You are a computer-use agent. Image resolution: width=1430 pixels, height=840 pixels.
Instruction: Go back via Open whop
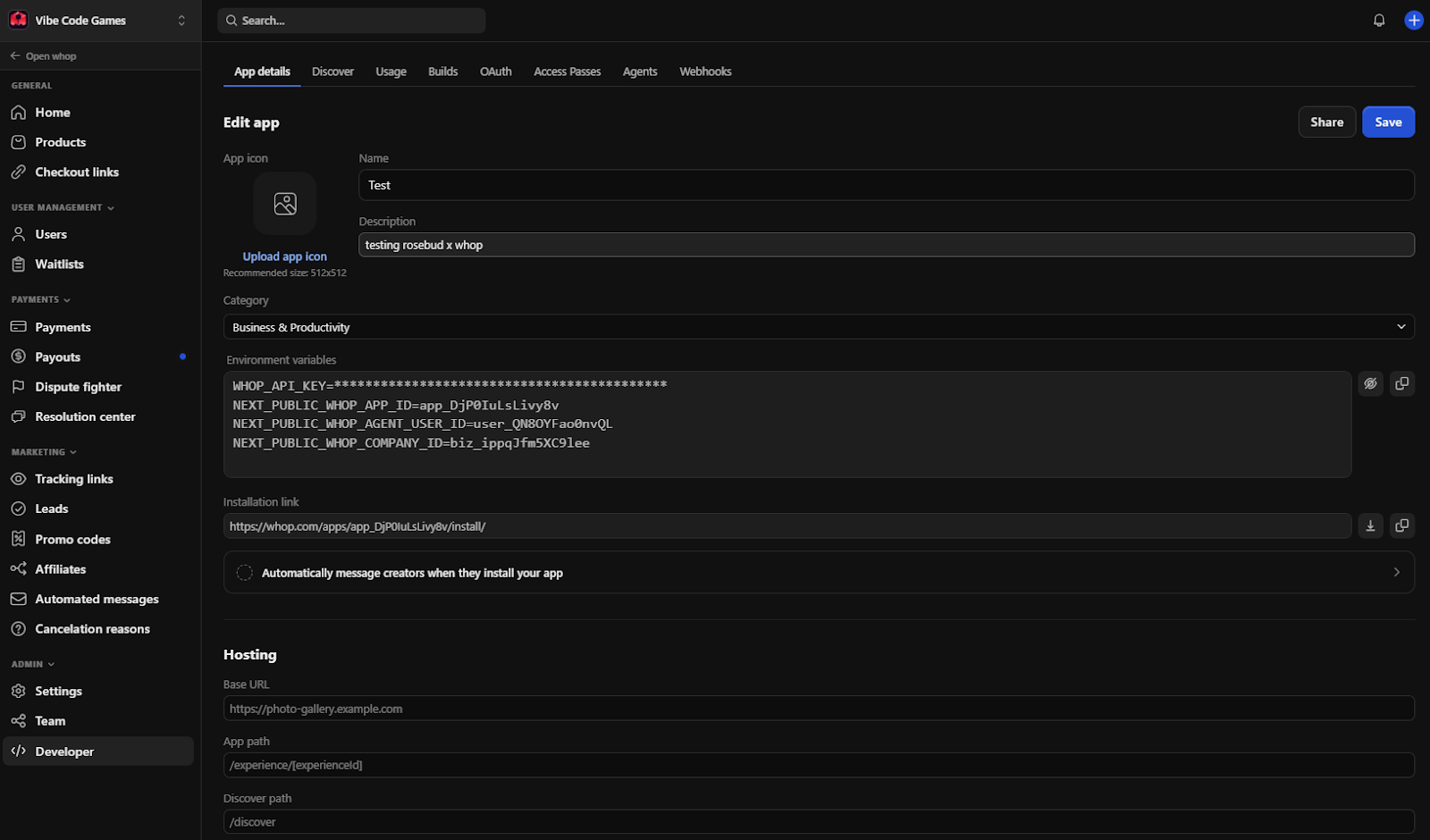tap(43, 55)
